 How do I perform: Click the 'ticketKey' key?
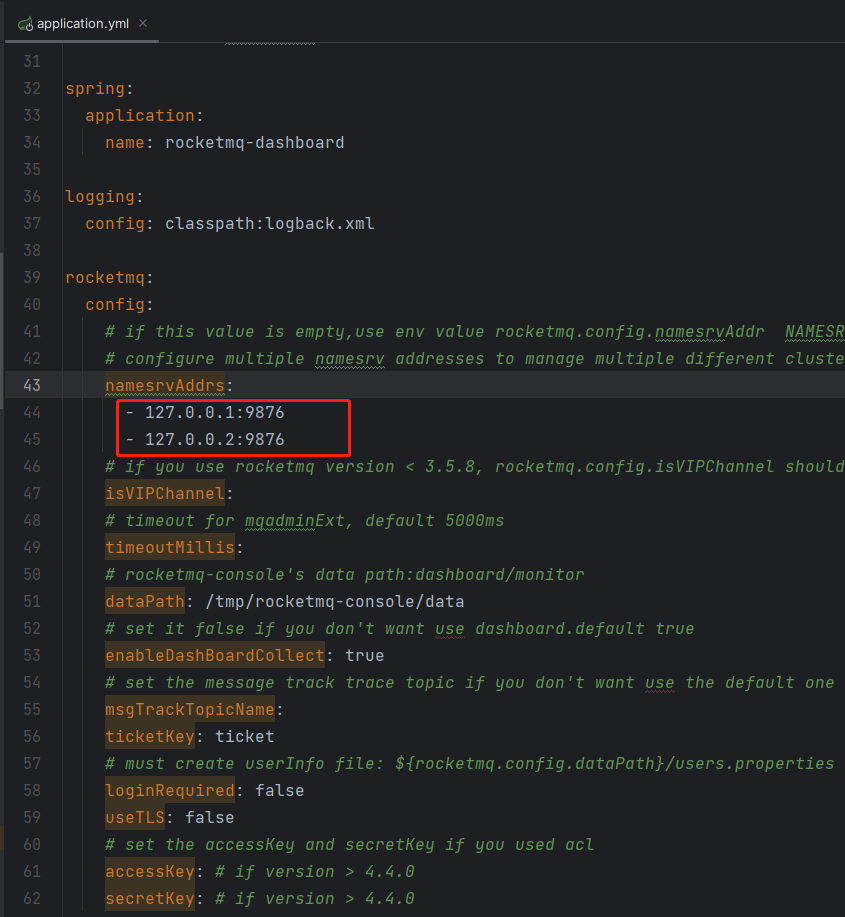(150, 736)
